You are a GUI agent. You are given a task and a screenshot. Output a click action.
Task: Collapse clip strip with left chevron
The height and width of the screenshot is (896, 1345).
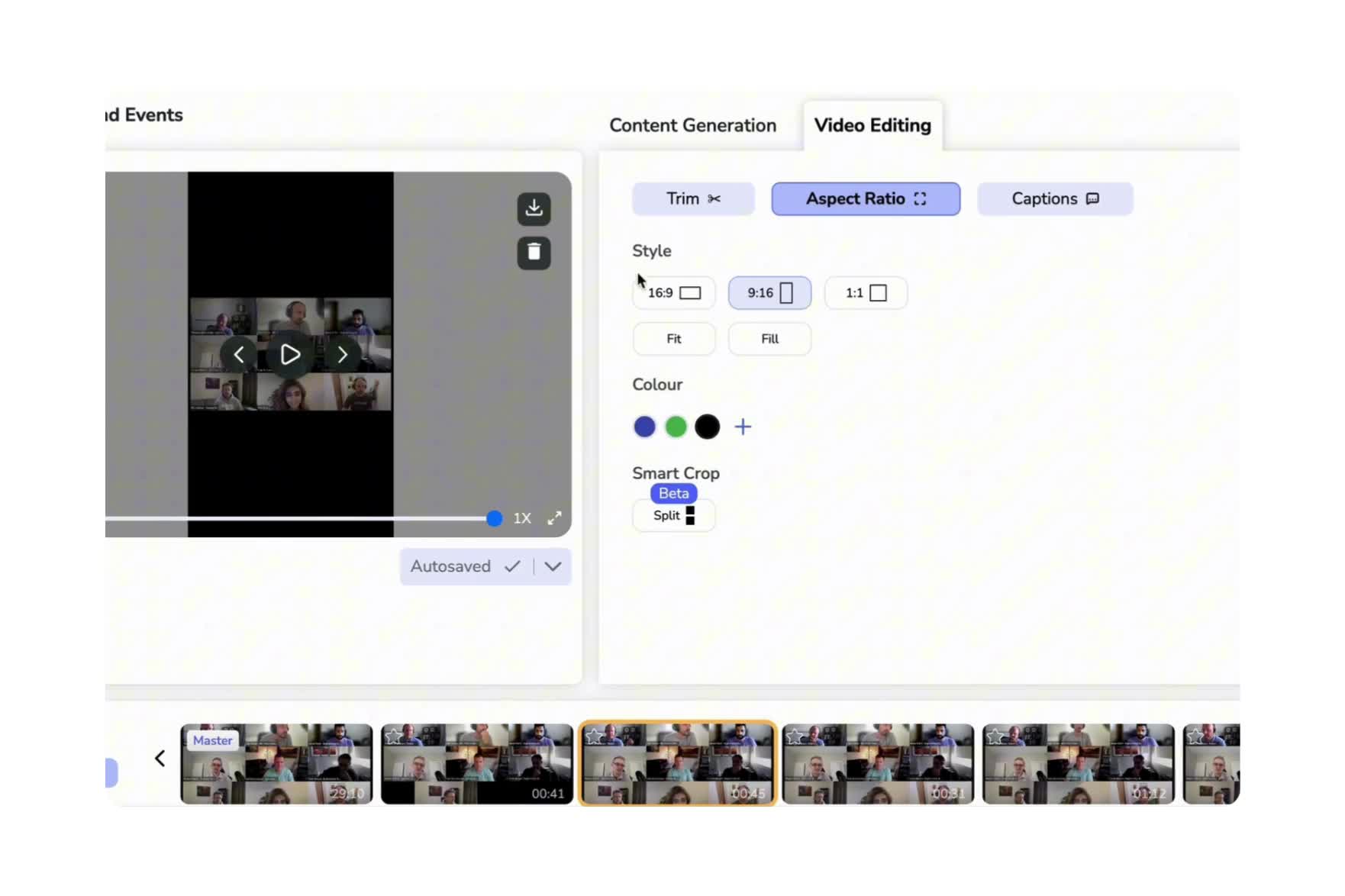tap(160, 759)
